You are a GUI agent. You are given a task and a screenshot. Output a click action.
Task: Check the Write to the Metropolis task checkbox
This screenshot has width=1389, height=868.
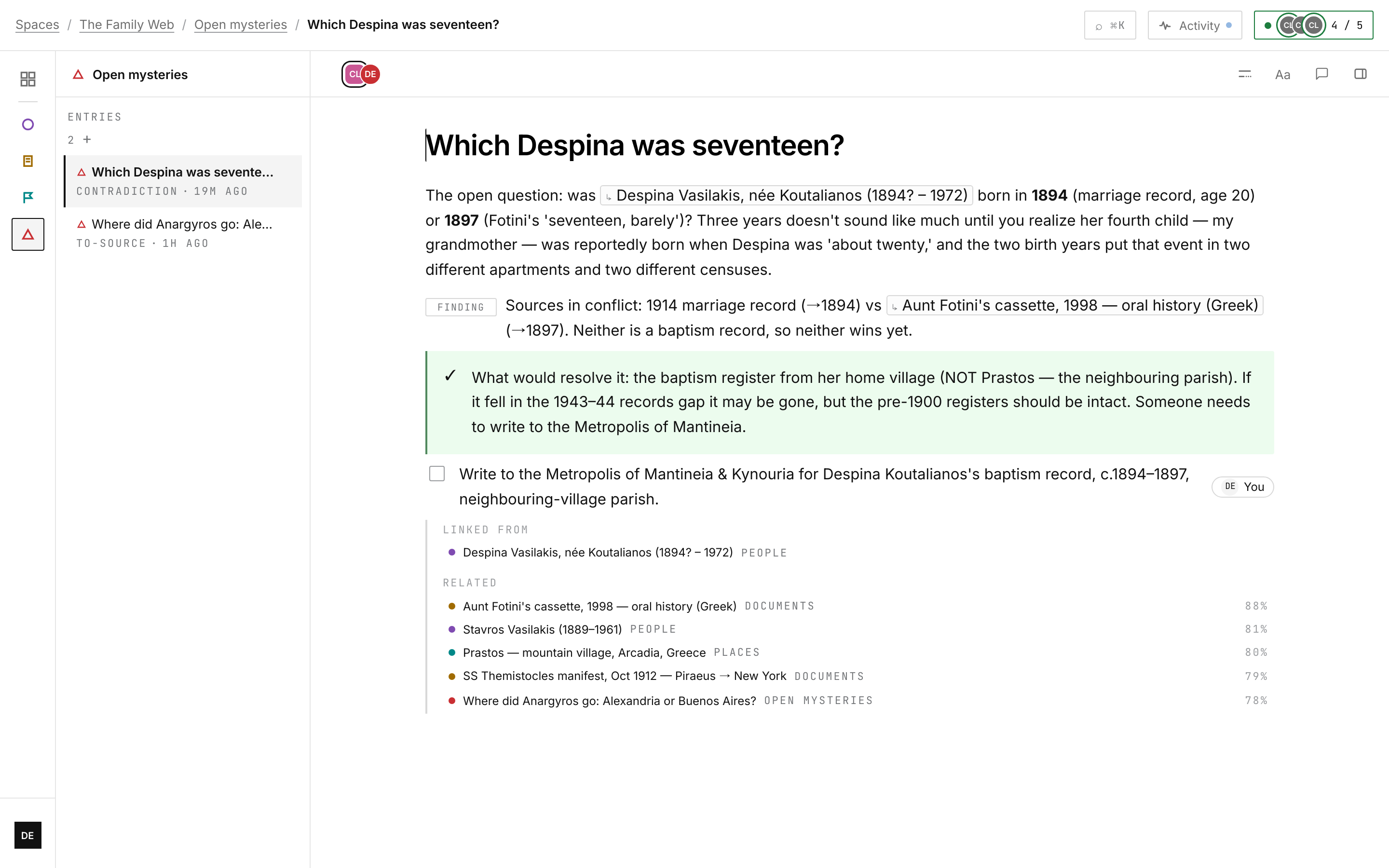[x=437, y=474]
